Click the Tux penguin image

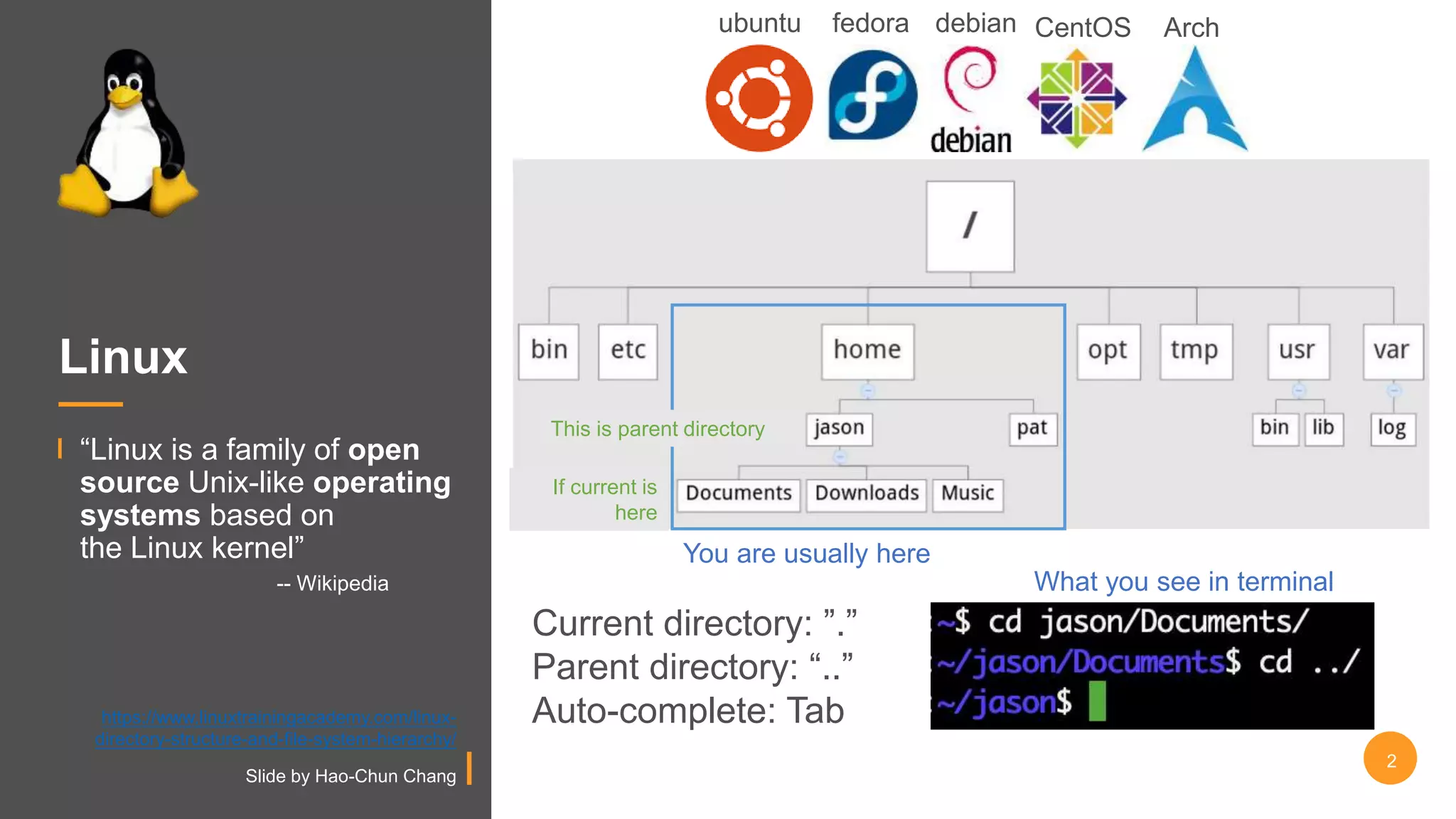(x=127, y=134)
